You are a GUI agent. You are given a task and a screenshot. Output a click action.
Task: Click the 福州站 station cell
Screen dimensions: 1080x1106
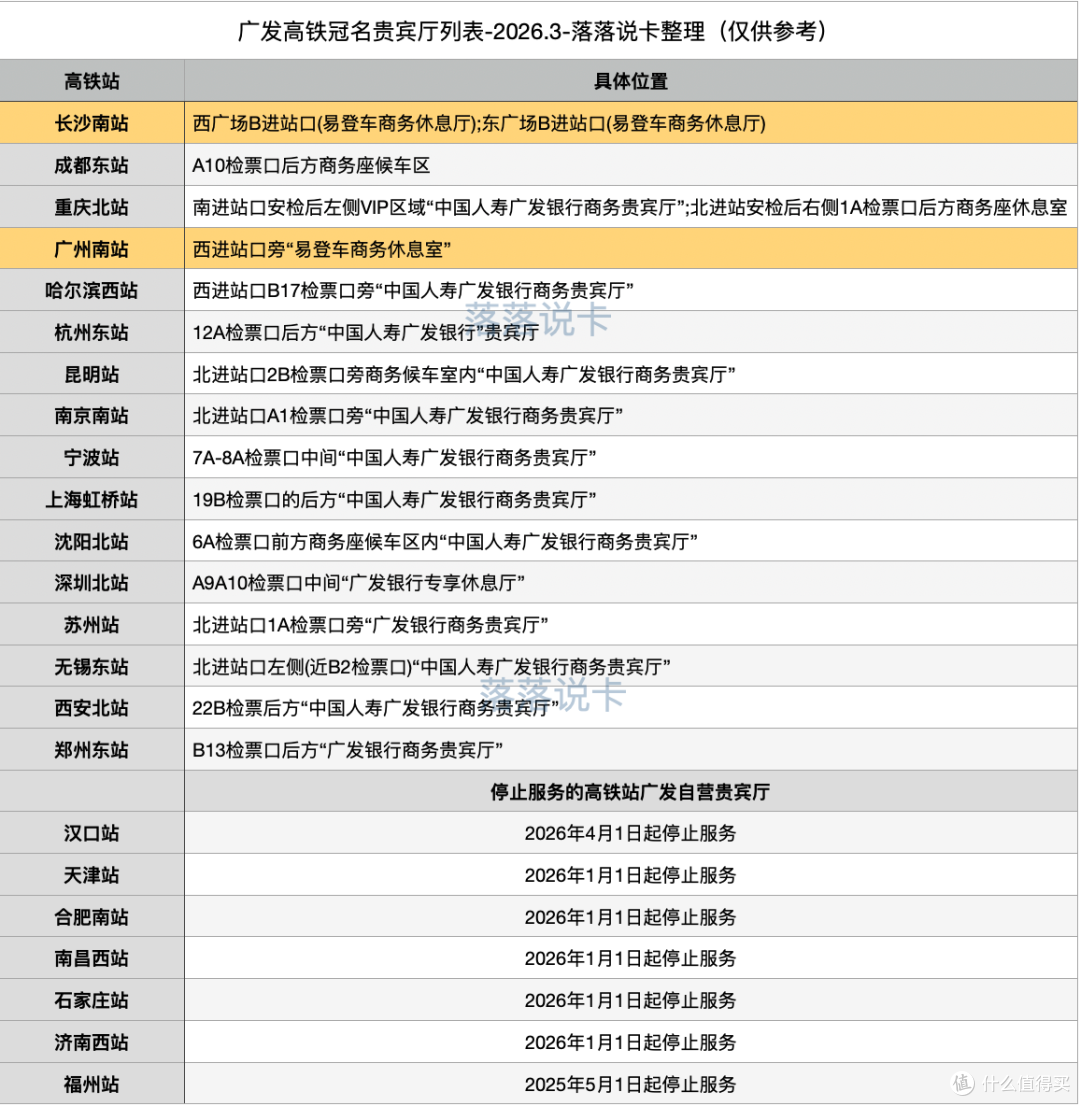pos(92,1083)
